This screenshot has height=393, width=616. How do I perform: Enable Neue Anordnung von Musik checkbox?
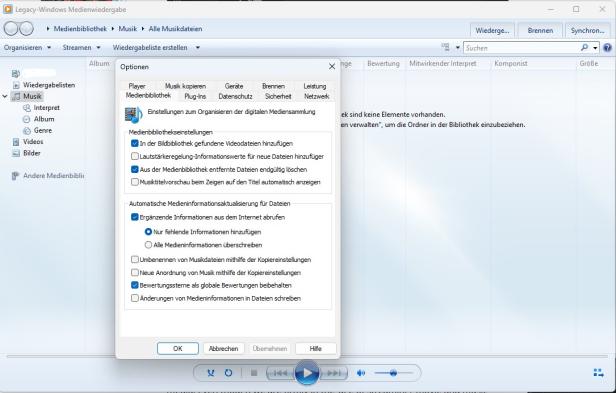(135, 272)
